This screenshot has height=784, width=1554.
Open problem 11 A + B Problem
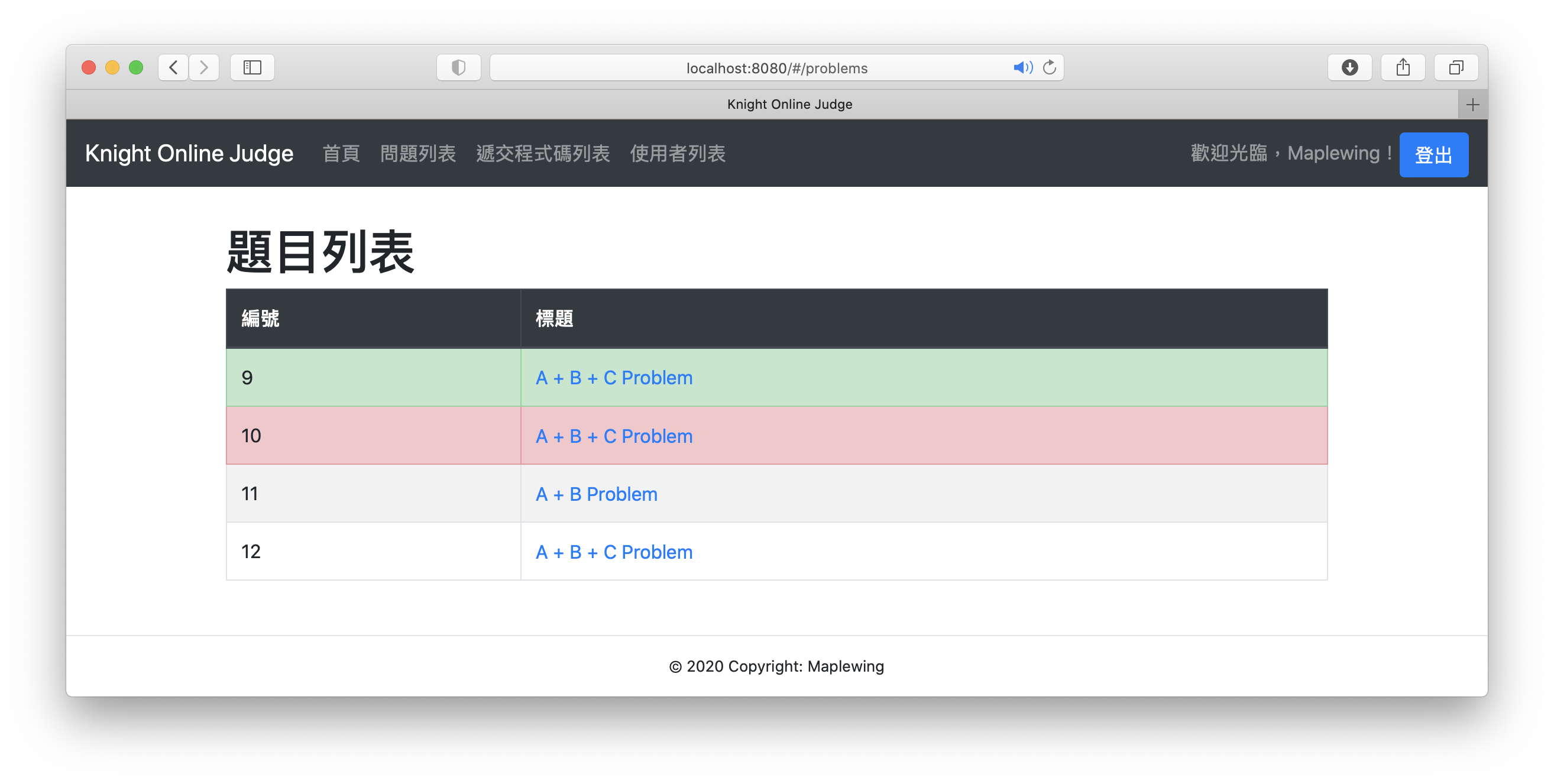pyautogui.click(x=597, y=494)
